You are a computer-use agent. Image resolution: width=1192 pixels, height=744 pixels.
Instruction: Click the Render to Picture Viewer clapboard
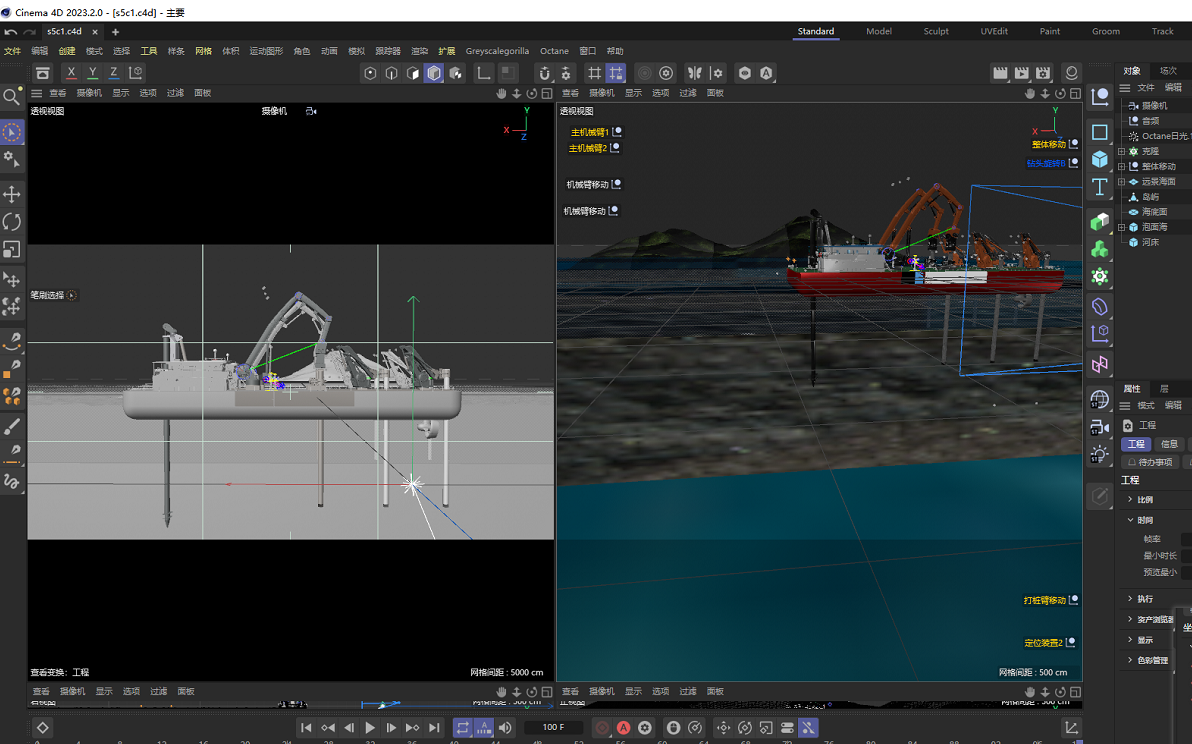[x=1022, y=73]
